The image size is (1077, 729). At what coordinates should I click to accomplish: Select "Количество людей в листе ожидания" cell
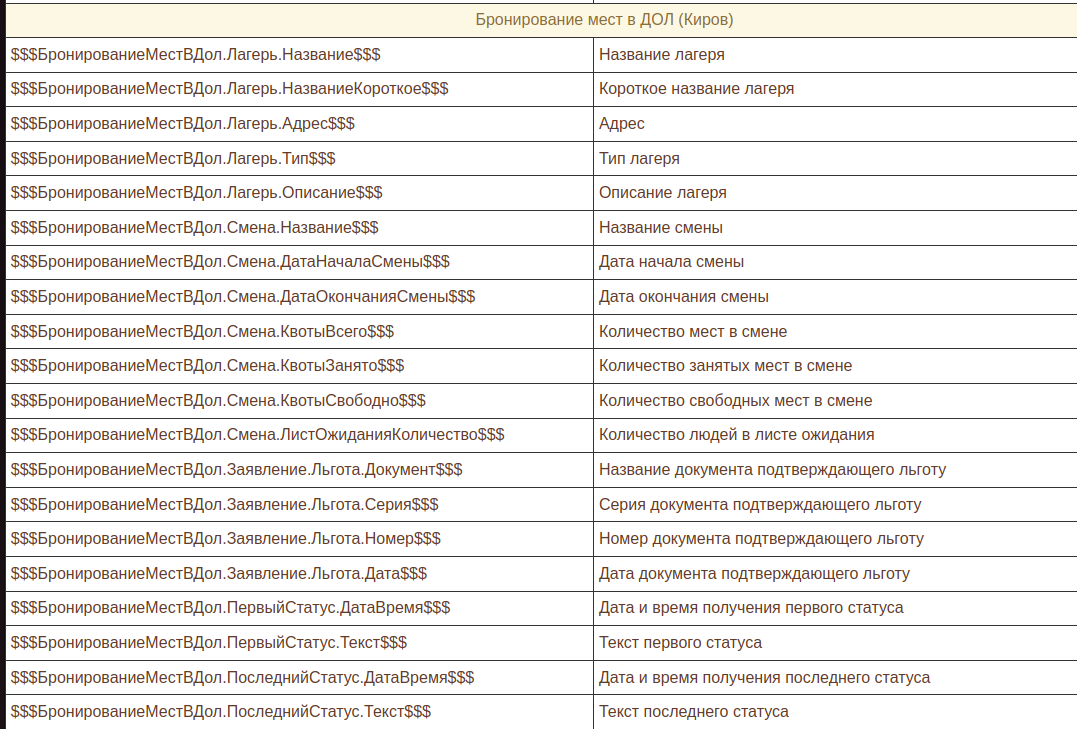736,435
